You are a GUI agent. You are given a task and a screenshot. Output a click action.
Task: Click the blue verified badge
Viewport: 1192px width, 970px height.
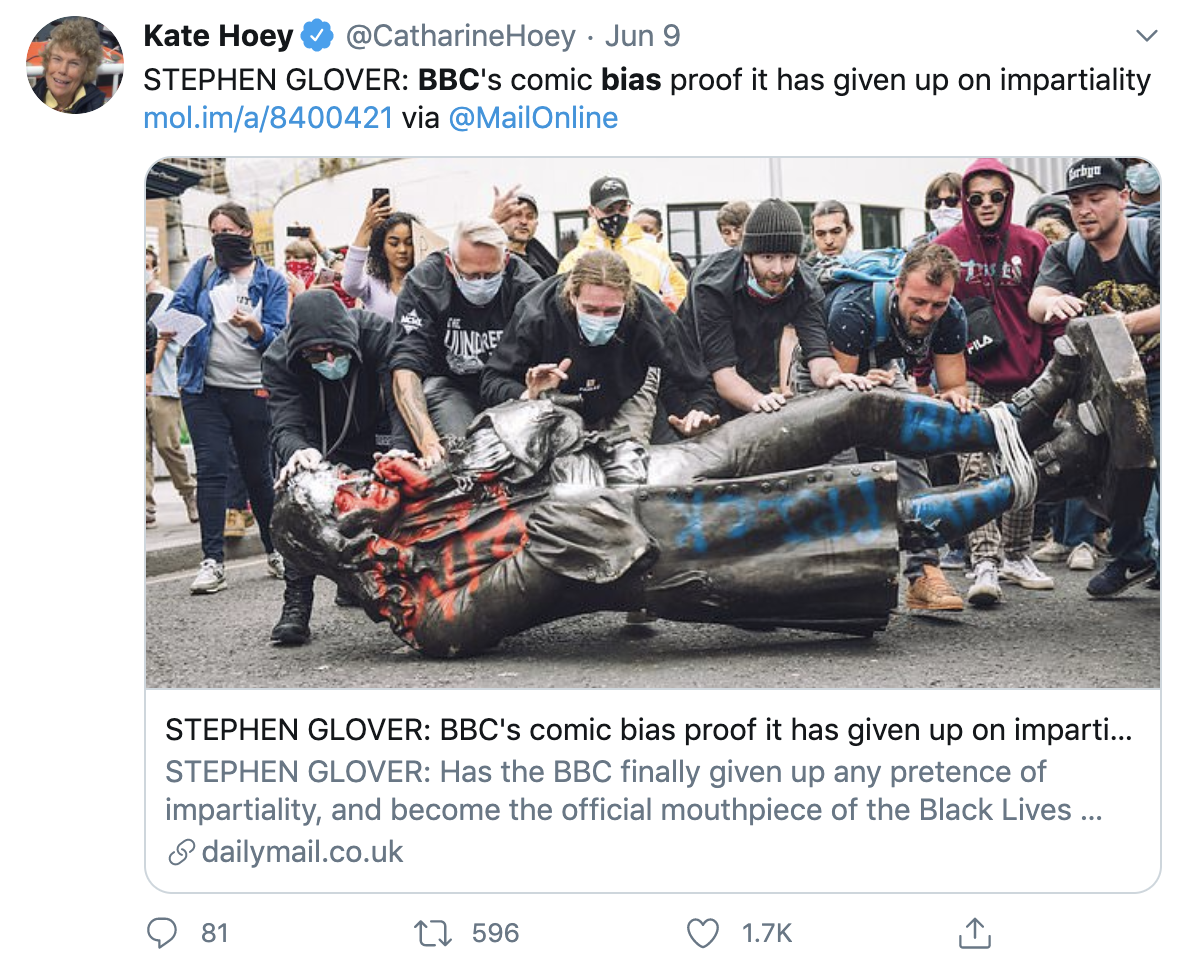click(319, 37)
